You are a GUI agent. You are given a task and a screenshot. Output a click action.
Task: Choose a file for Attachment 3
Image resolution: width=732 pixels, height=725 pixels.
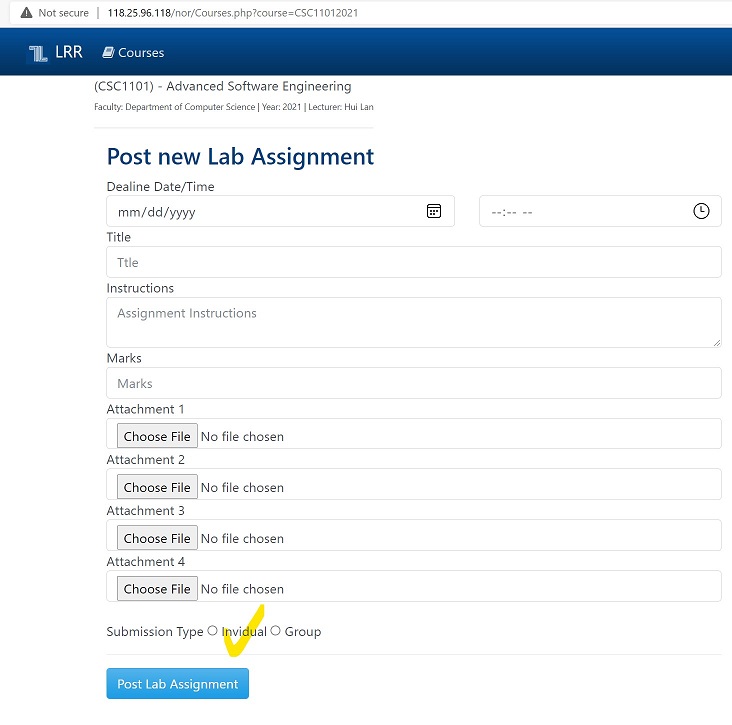click(157, 539)
